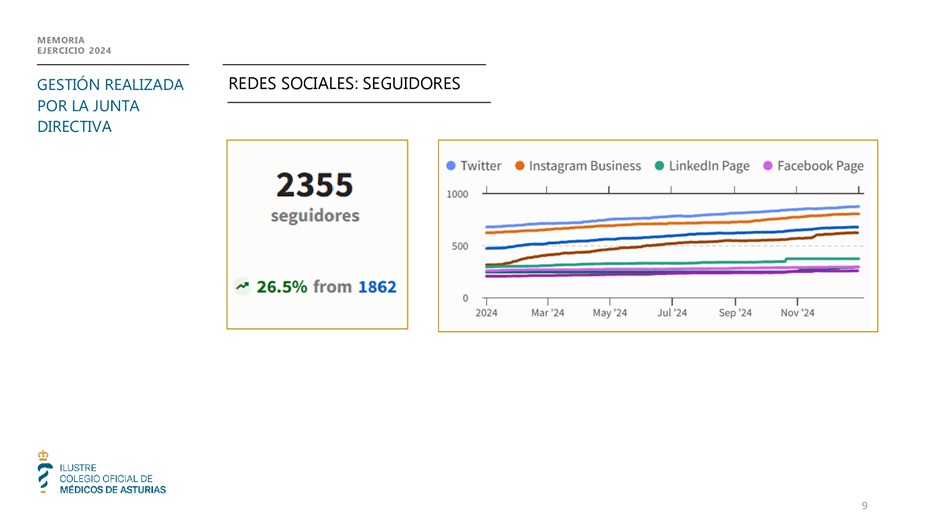This screenshot has width=942, height=530.
Task: Click the Nov '24 axis marker
Action: pos(797,313)
